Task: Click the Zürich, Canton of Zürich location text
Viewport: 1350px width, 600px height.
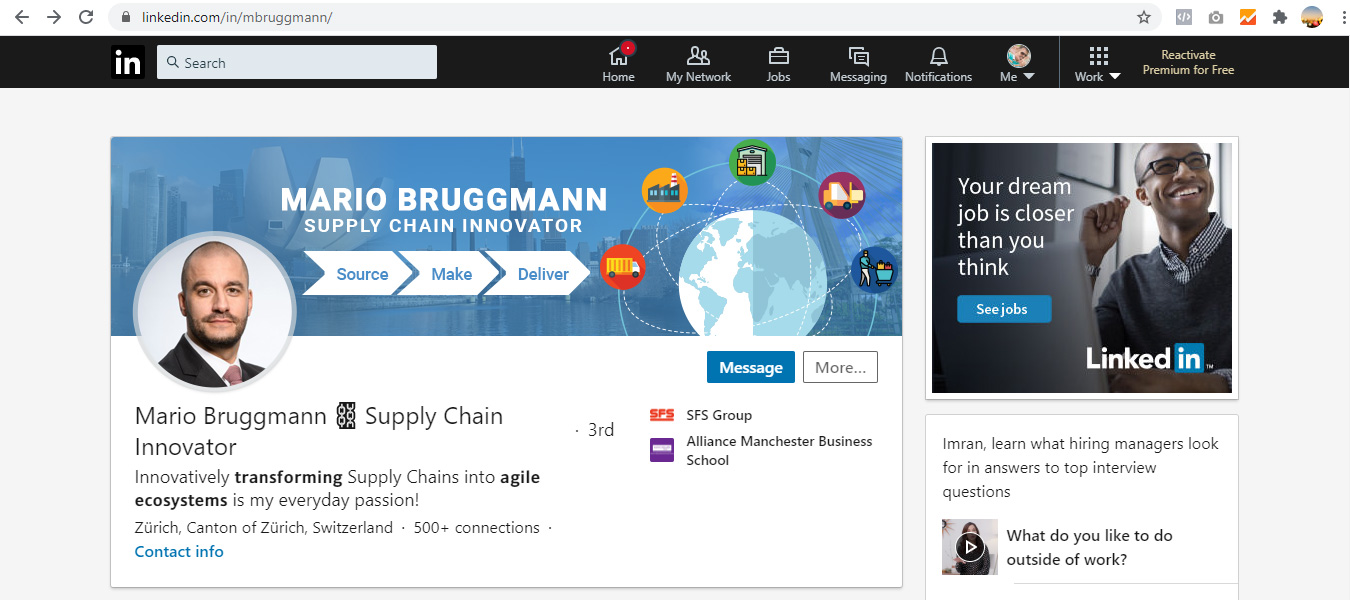Action: pyautogui.click(x=264, y=527)
